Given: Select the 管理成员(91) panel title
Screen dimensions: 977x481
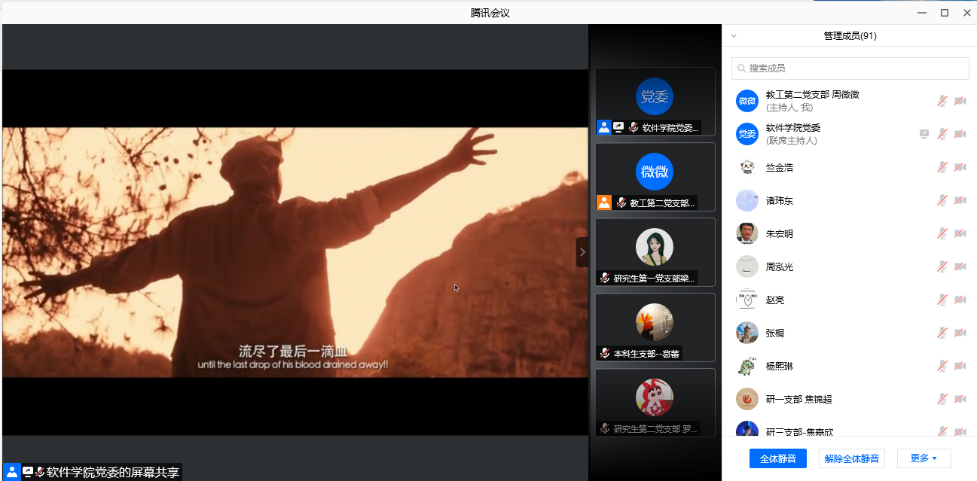Looking at the screenshot, I should [850, 36].
